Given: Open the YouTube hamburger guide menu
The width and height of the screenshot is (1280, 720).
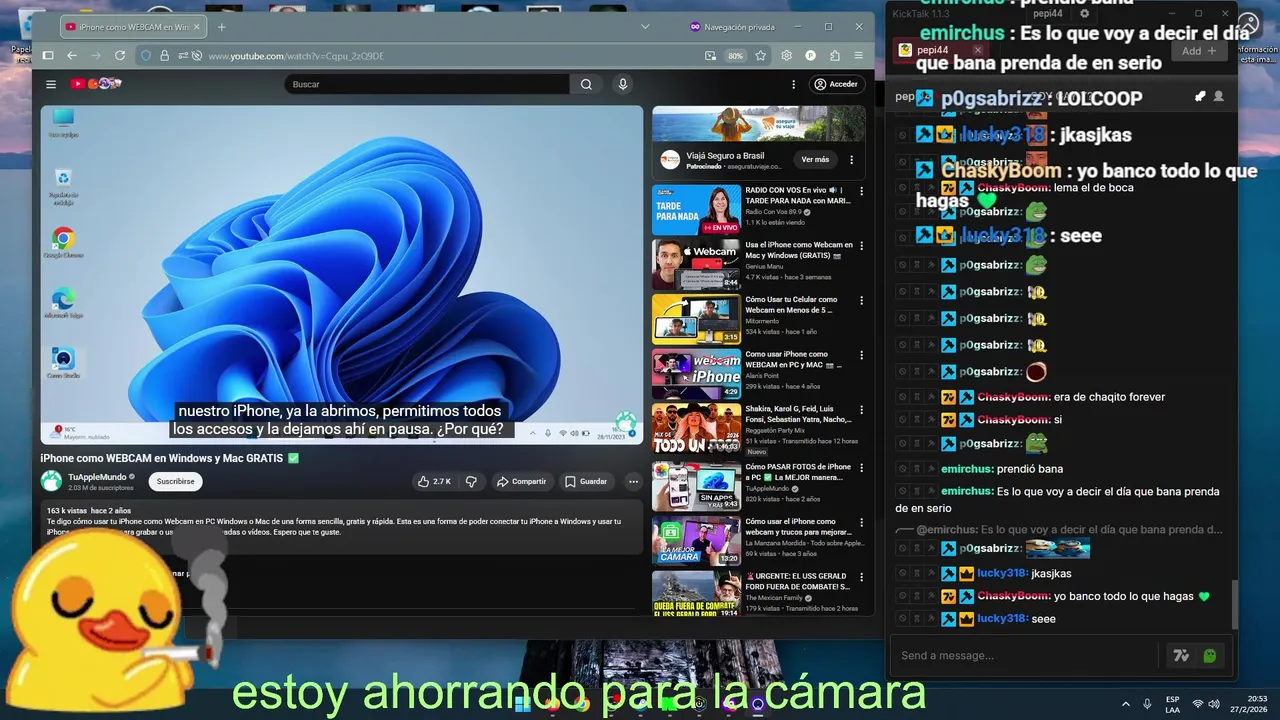Looking at the screenshot, I should coord(51,84).
